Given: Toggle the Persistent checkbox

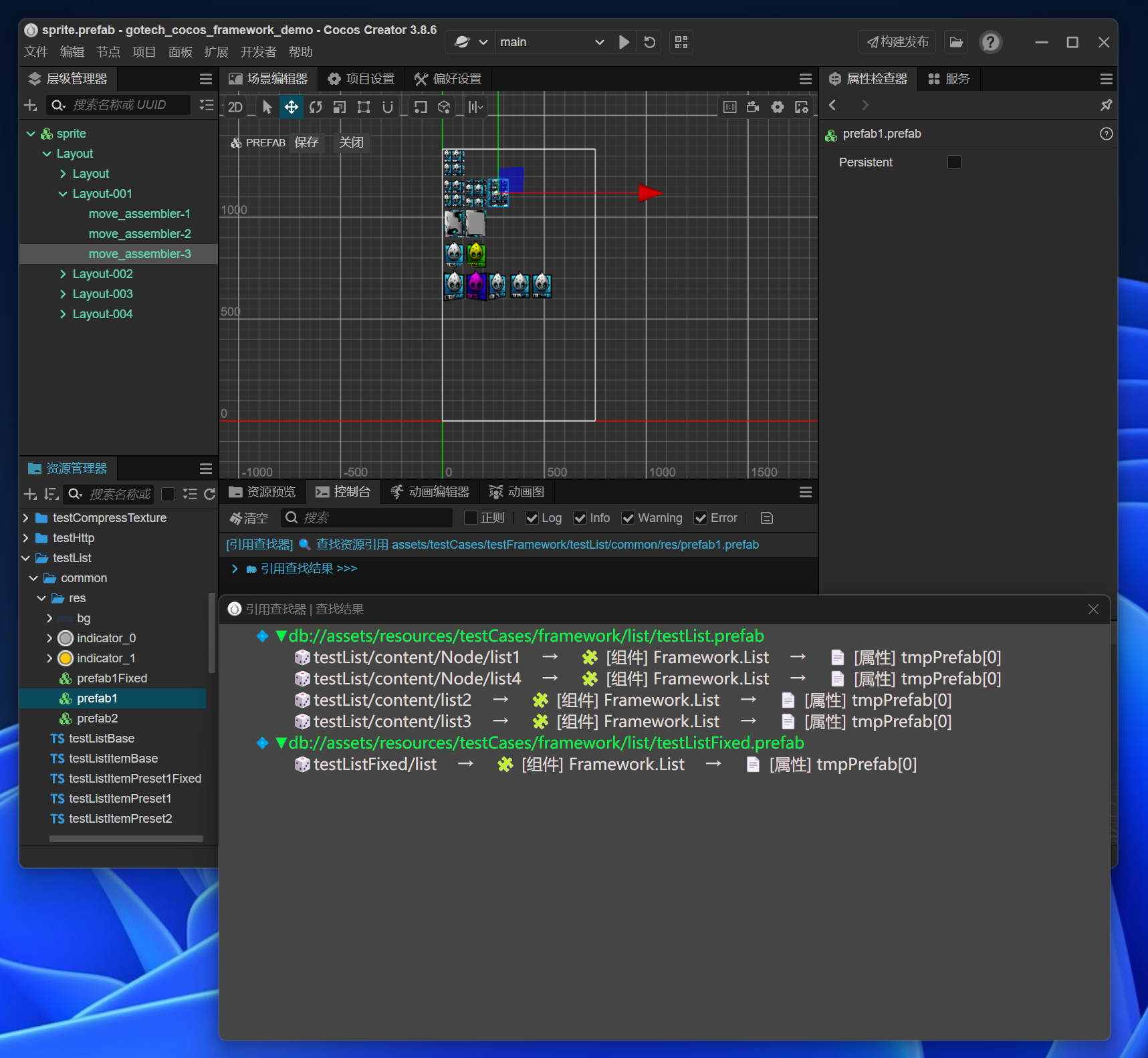Looking at the screenshot, I should [954, 162].
